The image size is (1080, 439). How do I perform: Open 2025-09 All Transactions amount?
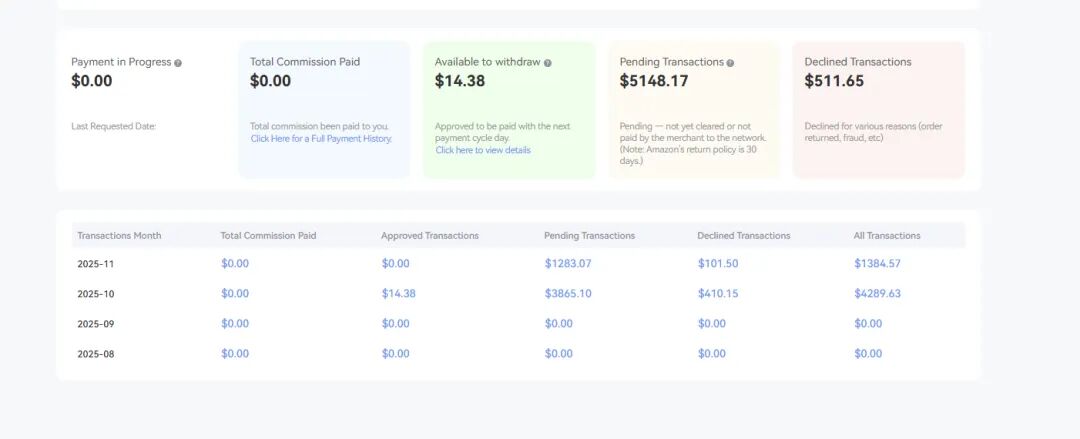[x=868, y=324]
